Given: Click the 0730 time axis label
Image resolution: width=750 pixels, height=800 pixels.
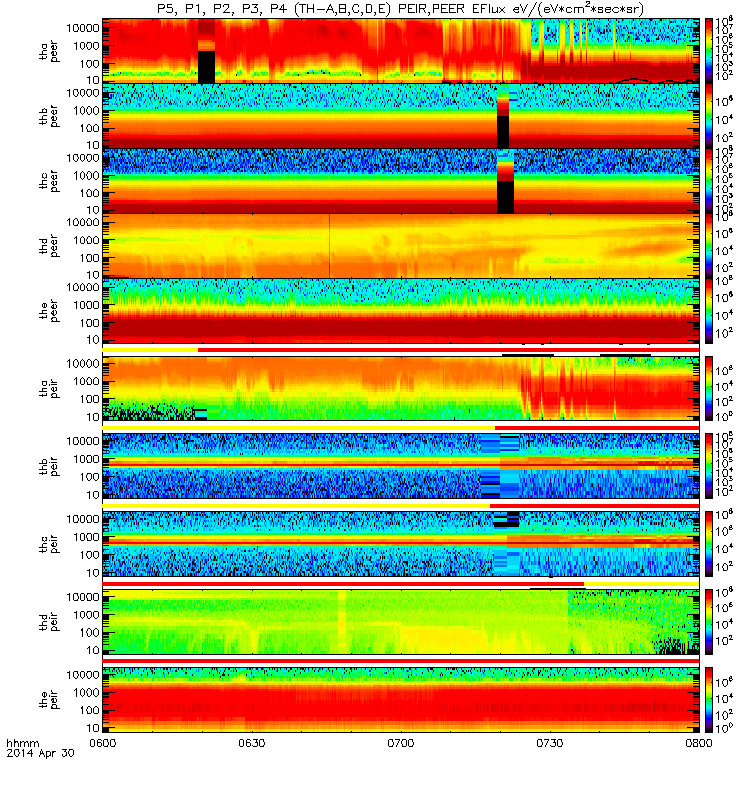Looking at the screenshot, I should pyautogui.click(x=549, y=743).
